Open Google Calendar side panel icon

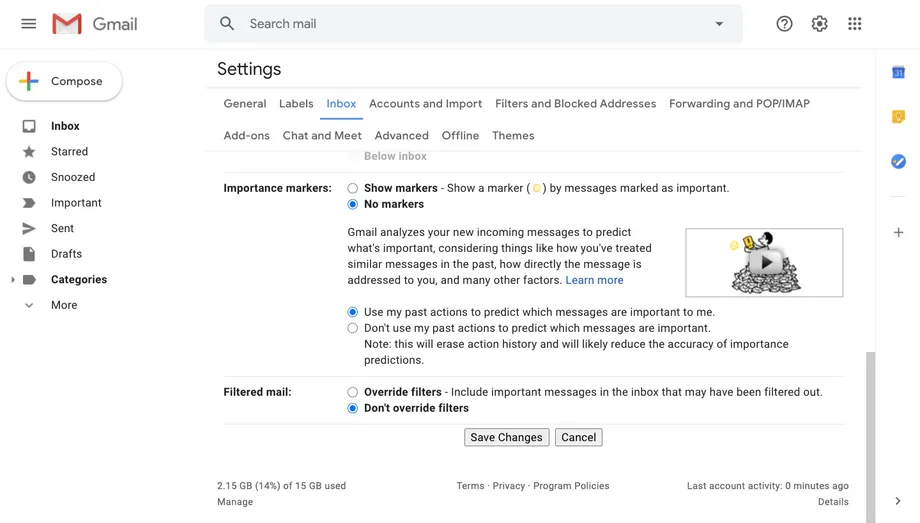898,72
